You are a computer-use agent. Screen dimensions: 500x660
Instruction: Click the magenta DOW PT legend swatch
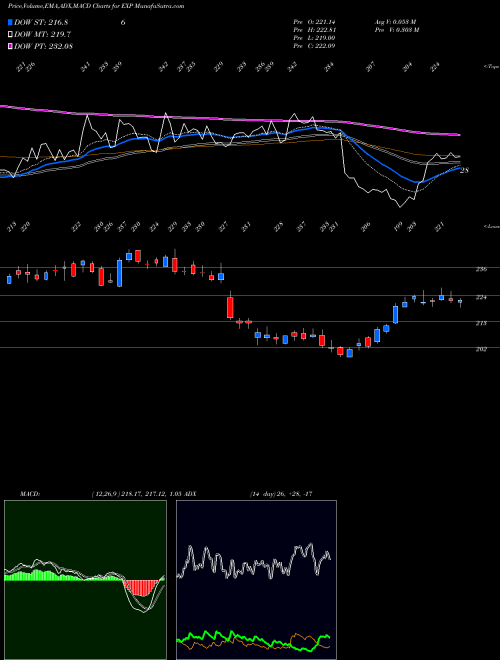[x=10, y=46]
